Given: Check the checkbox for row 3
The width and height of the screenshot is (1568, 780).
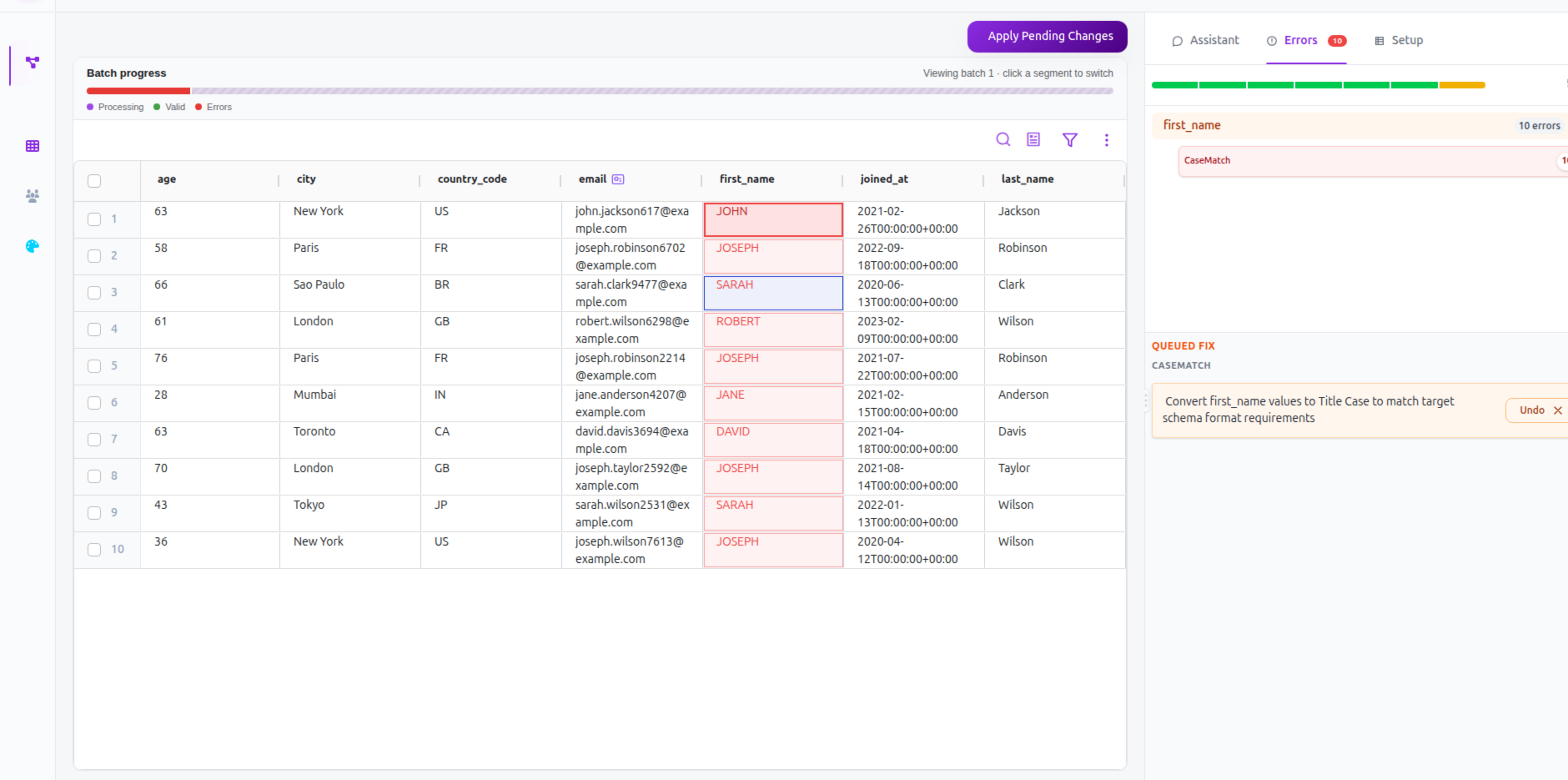Looking at the screenshot, I should [94, 292].
